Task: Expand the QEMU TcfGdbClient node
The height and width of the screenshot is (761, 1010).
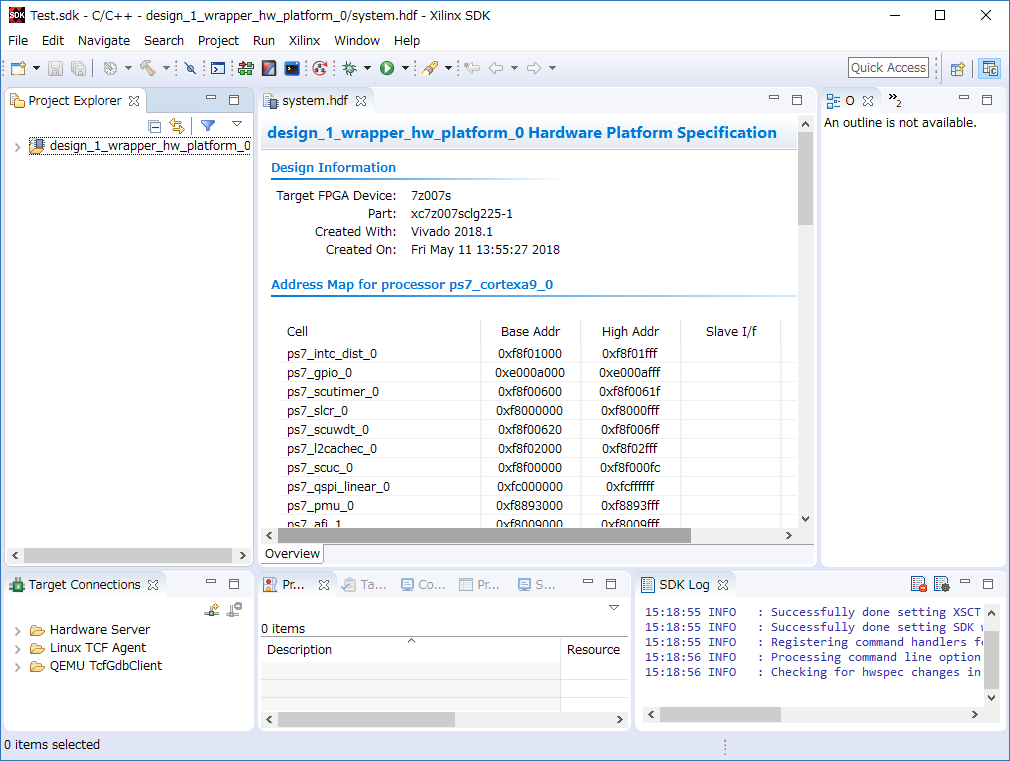Action: pyautogui.click(x=17, y=667)
